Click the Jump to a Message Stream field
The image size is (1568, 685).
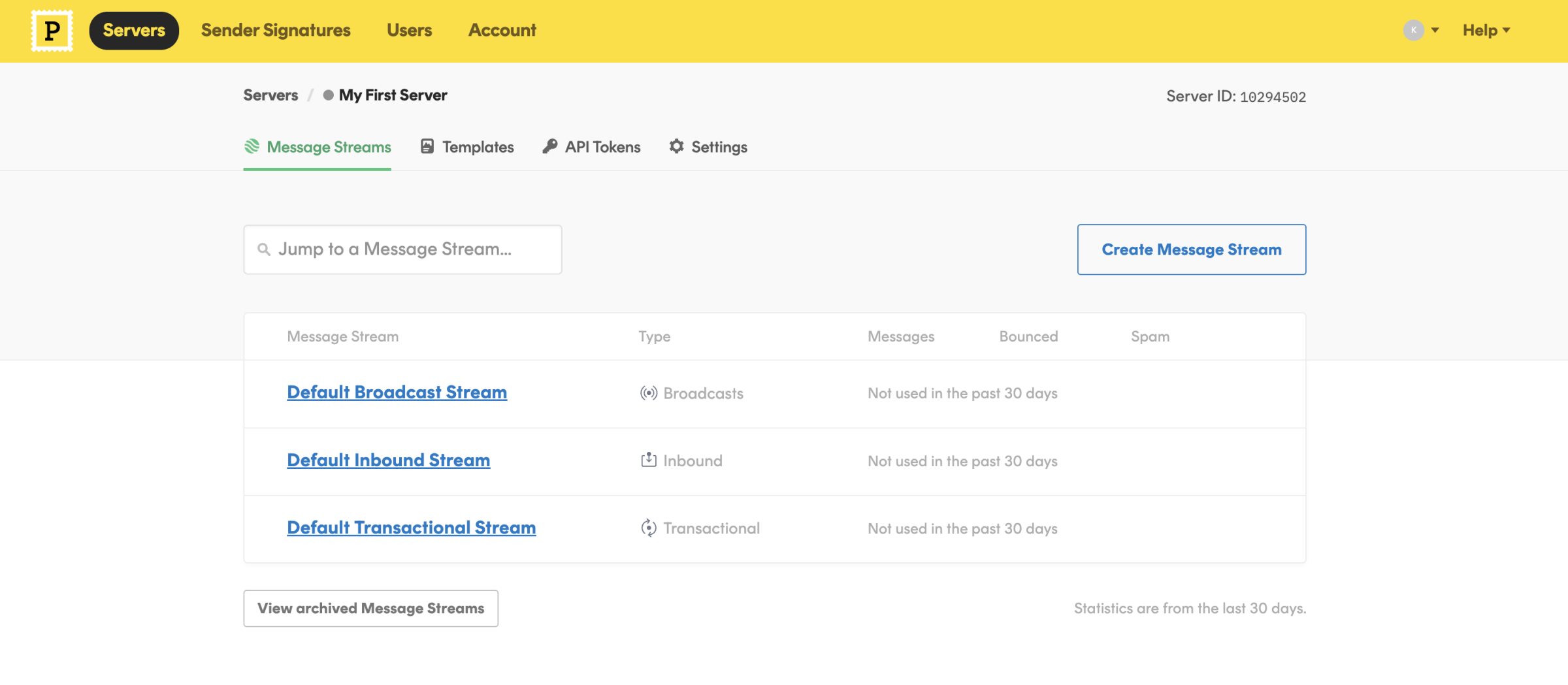[x=402, y=249]
